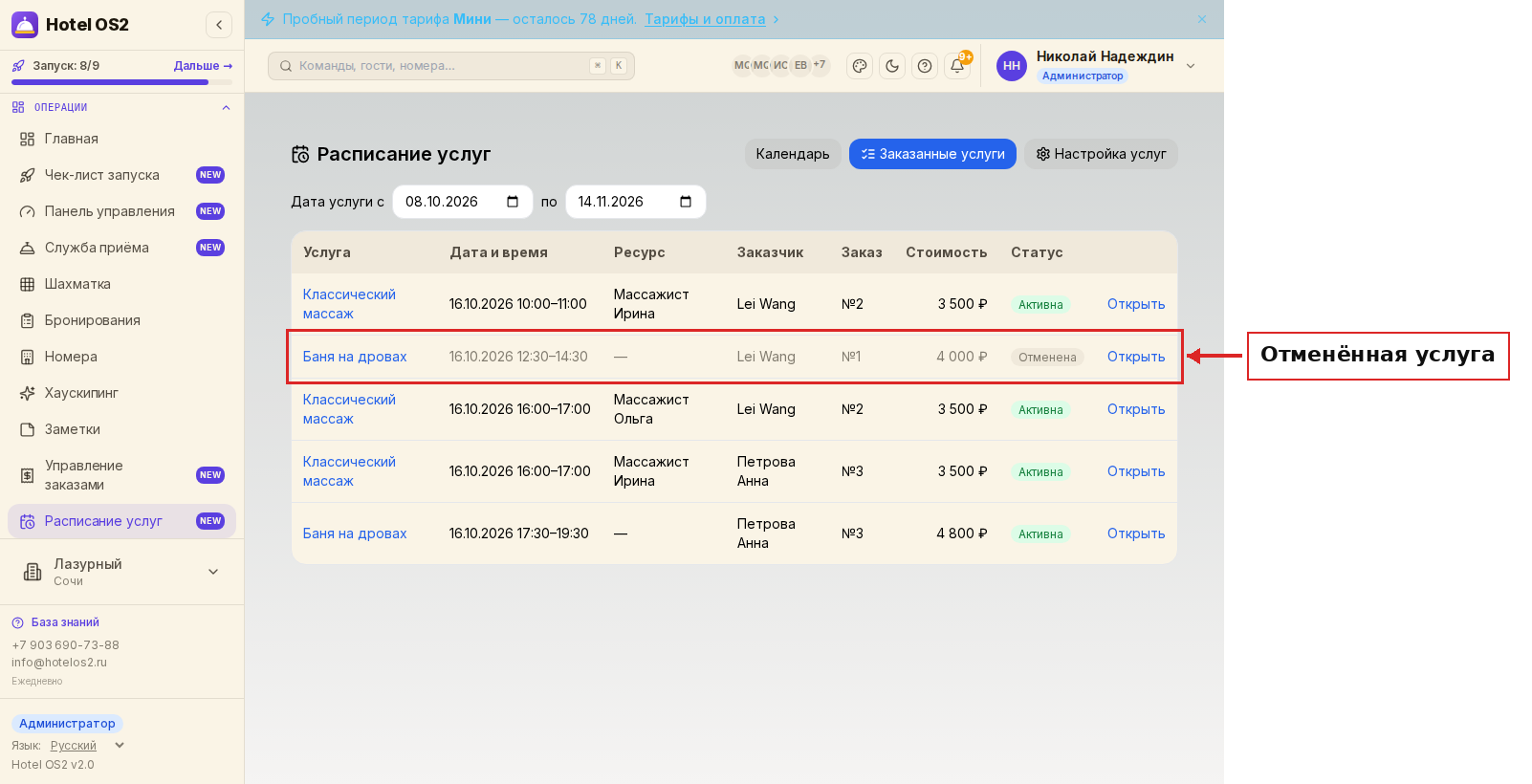
Task: Click the launch progress bar
Action: pyautogui.click(x=121, y=82)
